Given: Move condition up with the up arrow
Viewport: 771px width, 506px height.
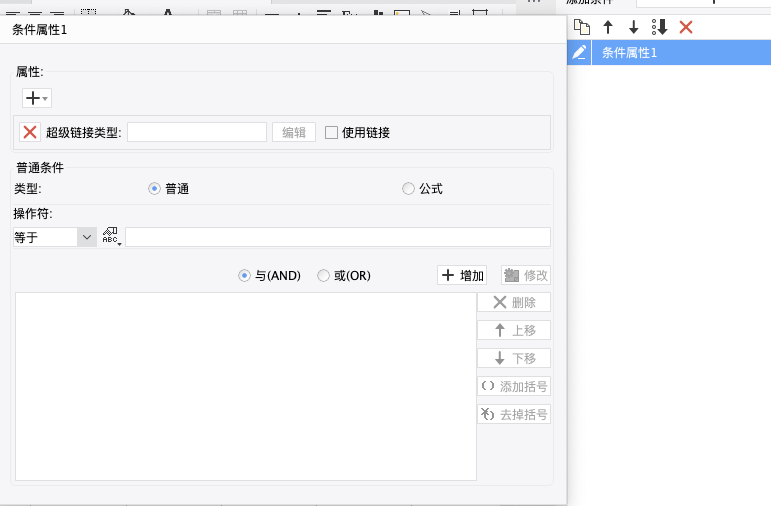Looking at the screenshot, I should tap(608, 27).
